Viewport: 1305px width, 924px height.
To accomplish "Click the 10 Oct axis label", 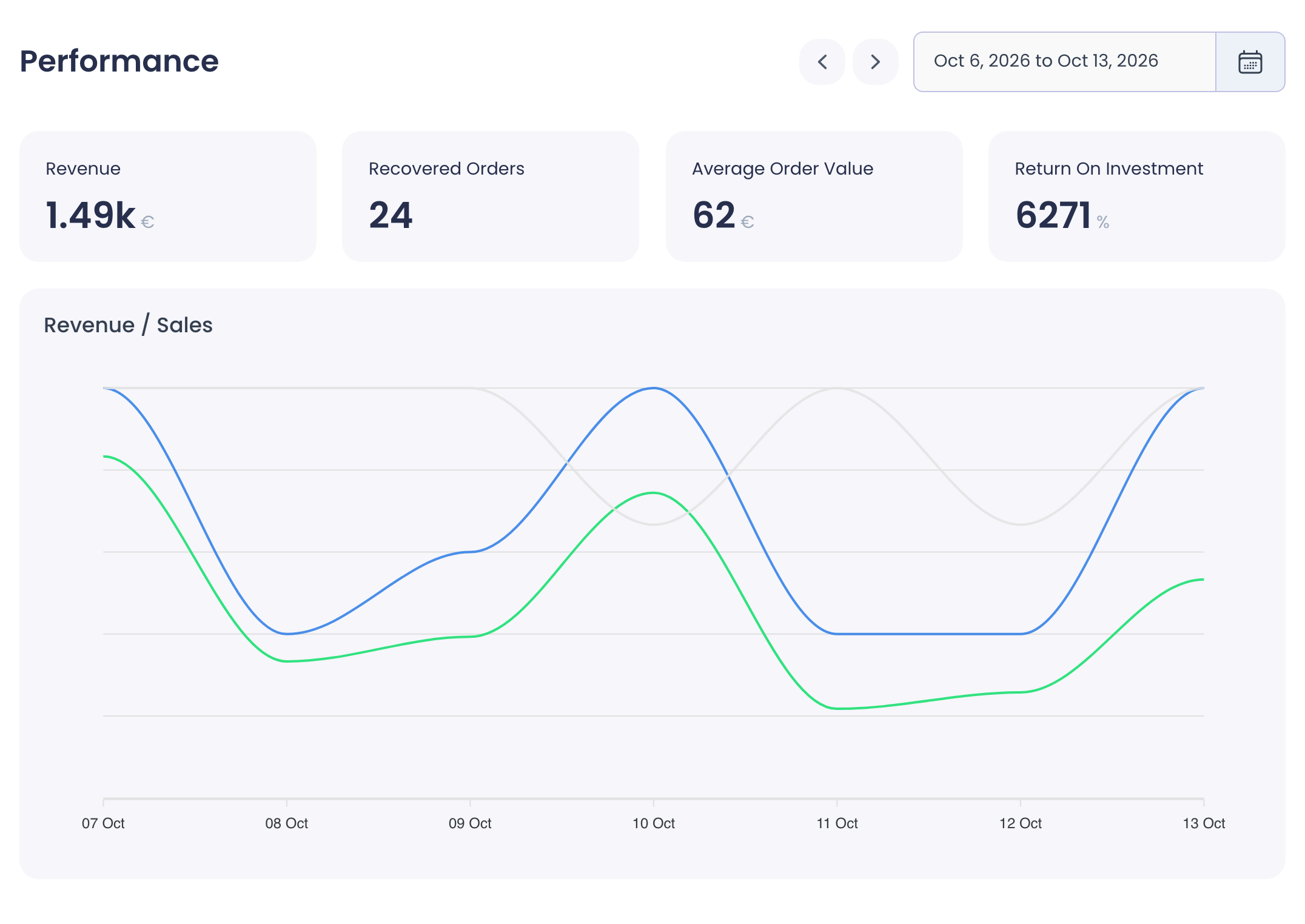I will (x=654, y=823).
